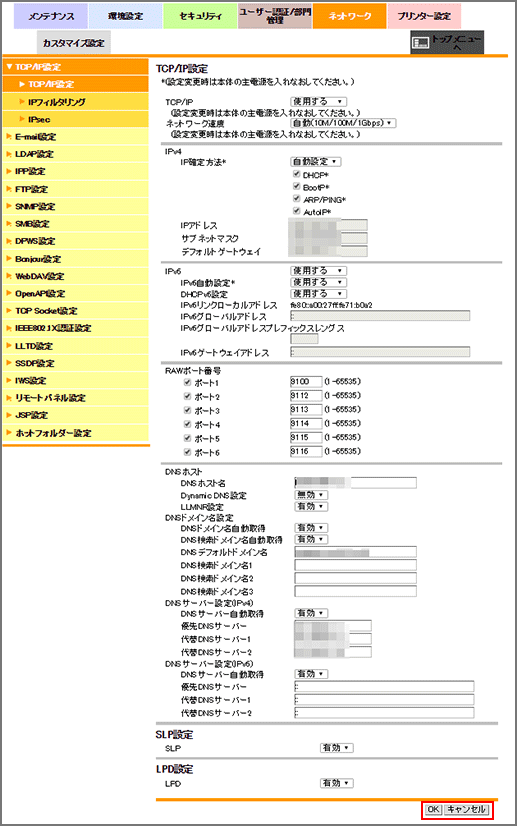517x826 pixels.
Task: Expand WebDAV設定 in sidebar
Action: tap(76, 276)
